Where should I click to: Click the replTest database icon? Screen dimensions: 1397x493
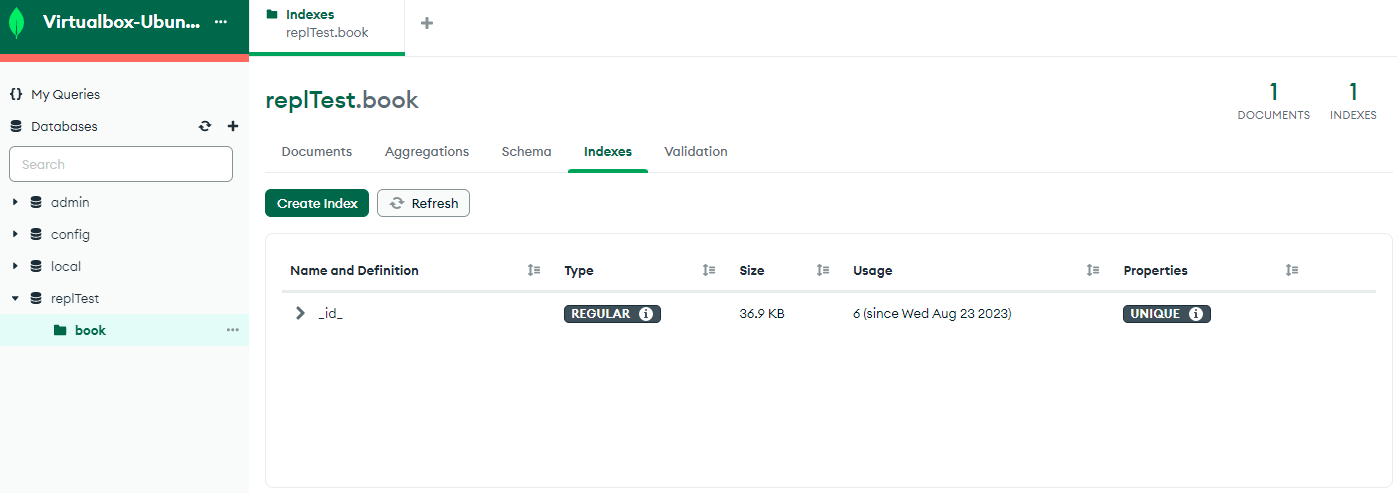point(36,298)
